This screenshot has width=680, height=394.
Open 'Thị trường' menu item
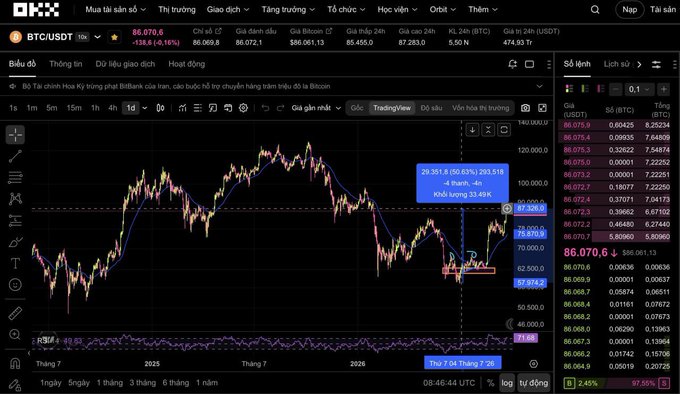(177, 10)
